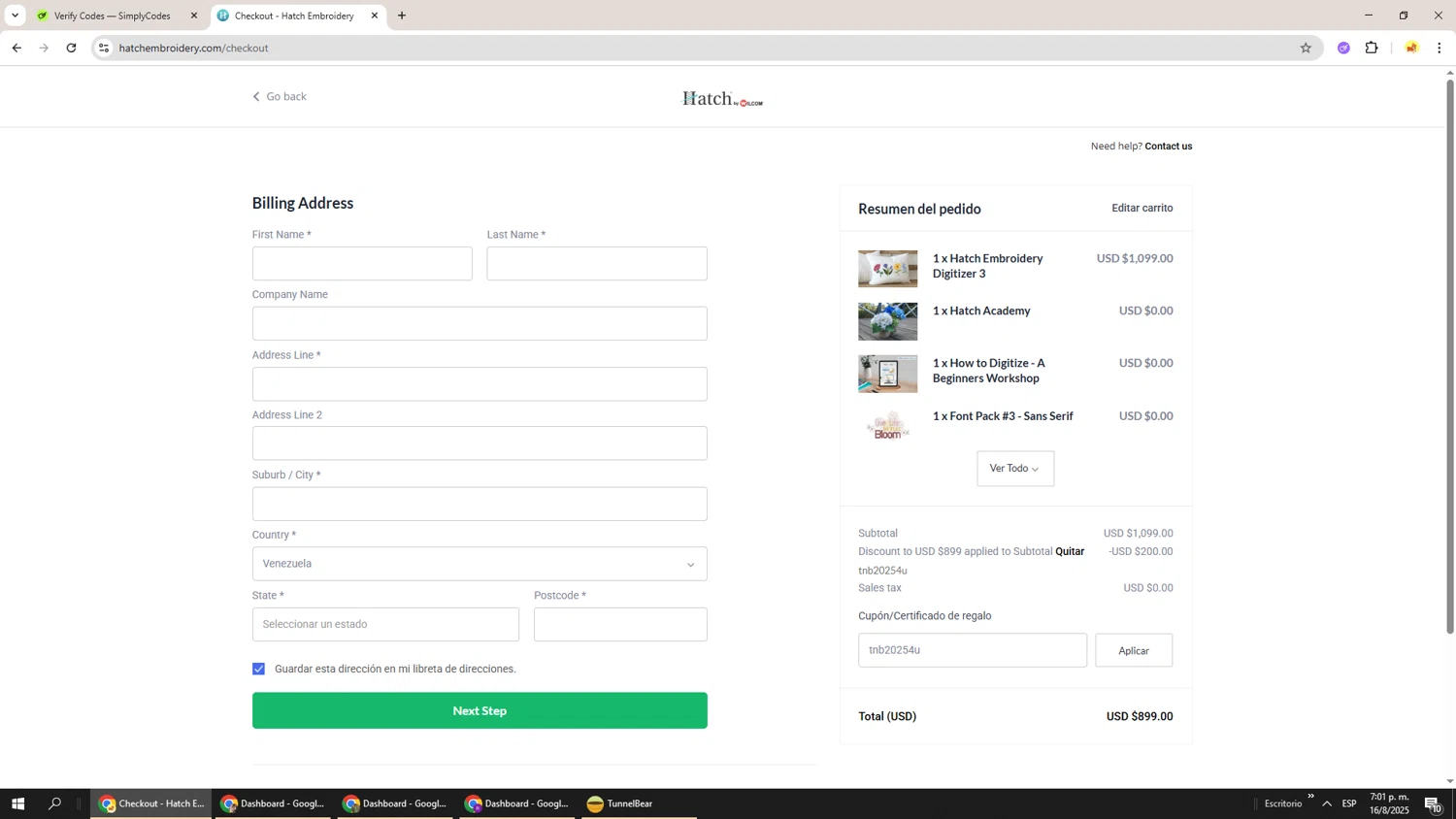The height and width of the screenshot is (819, 1456).
Task: Toggle save address to address book checkbox
Action: [259, 669]
